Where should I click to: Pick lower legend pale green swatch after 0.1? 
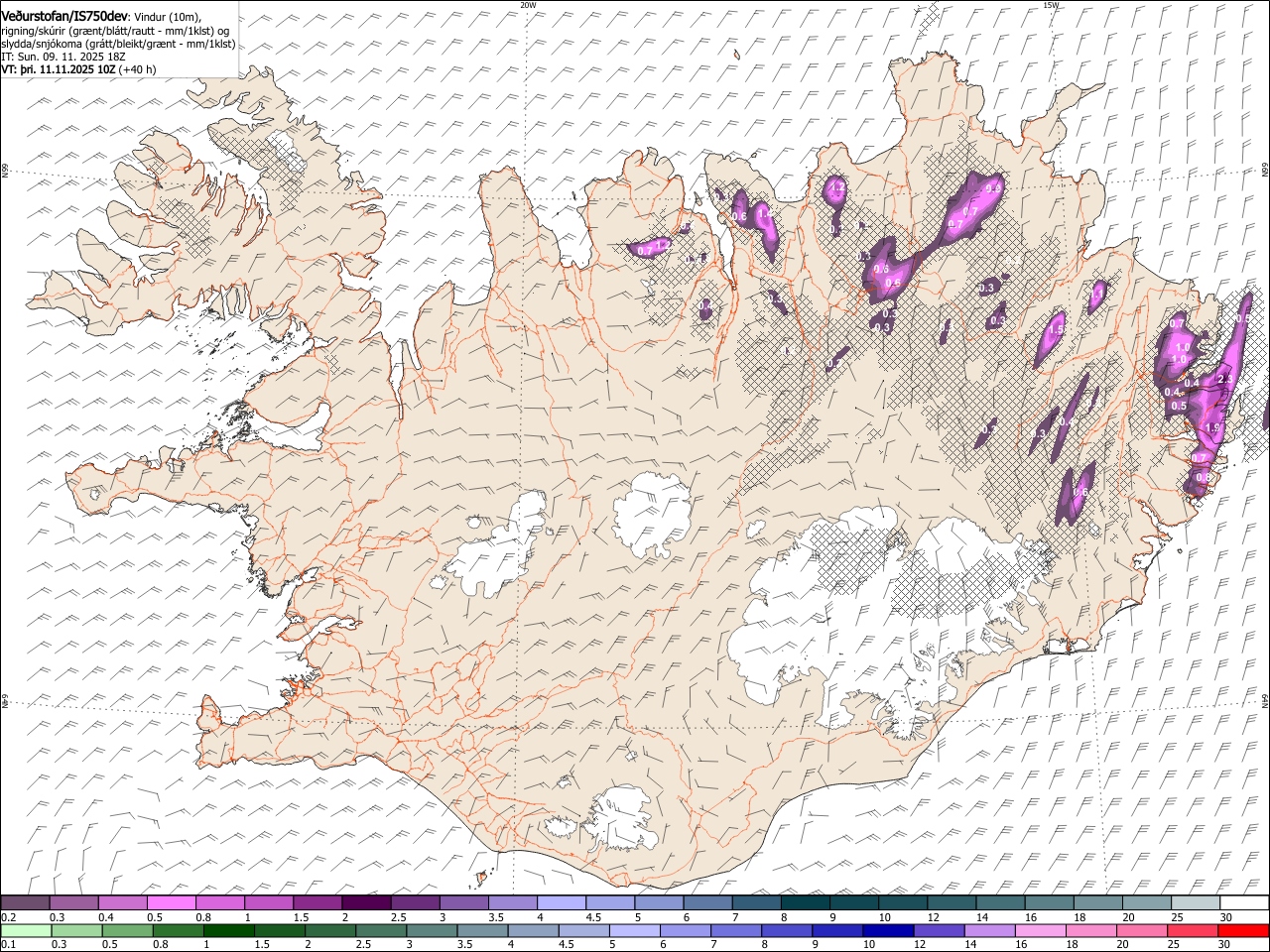(x=26, y=930)
